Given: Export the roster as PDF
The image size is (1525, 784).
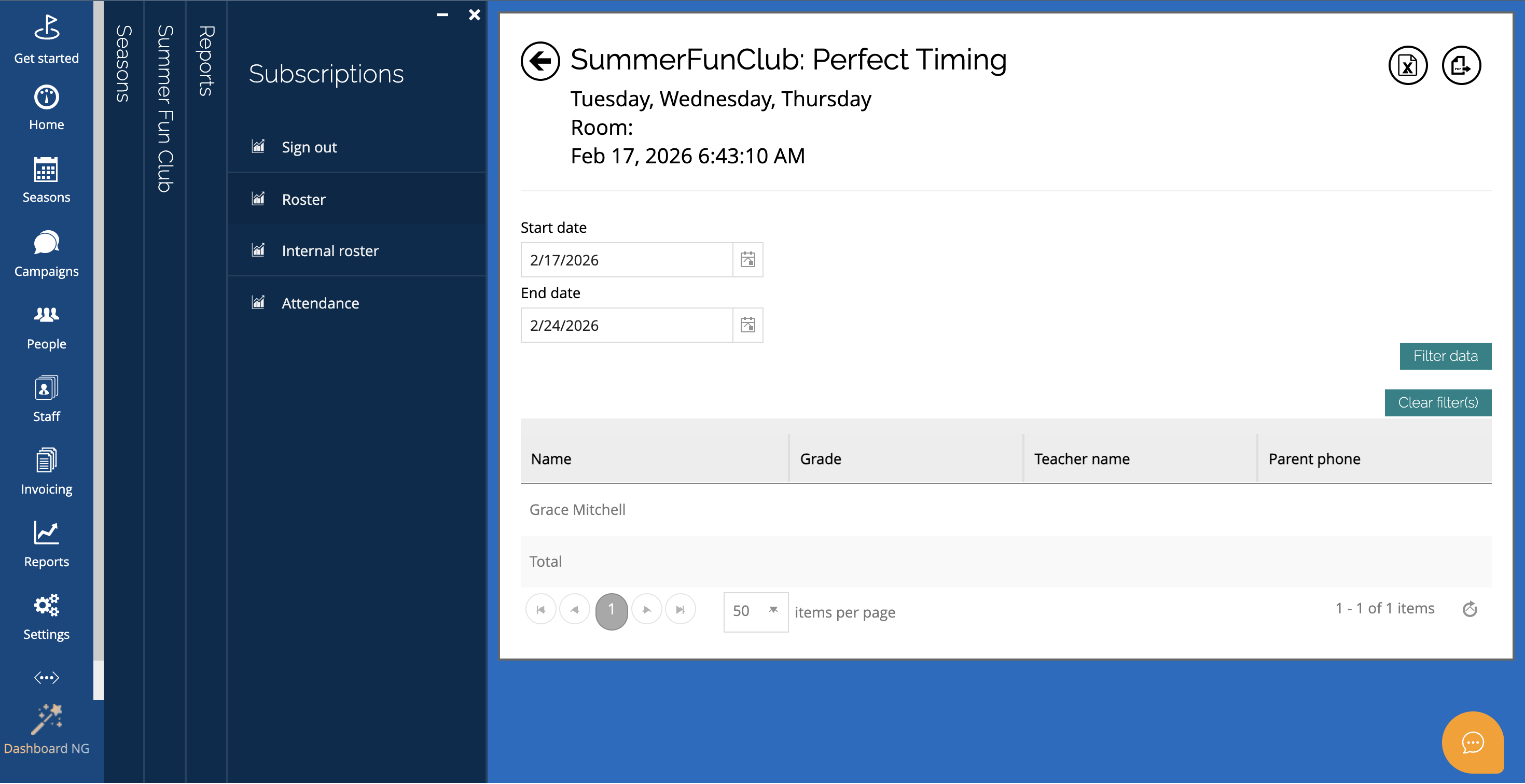Looking at the screenshot, I should (x=1461, y=65).
